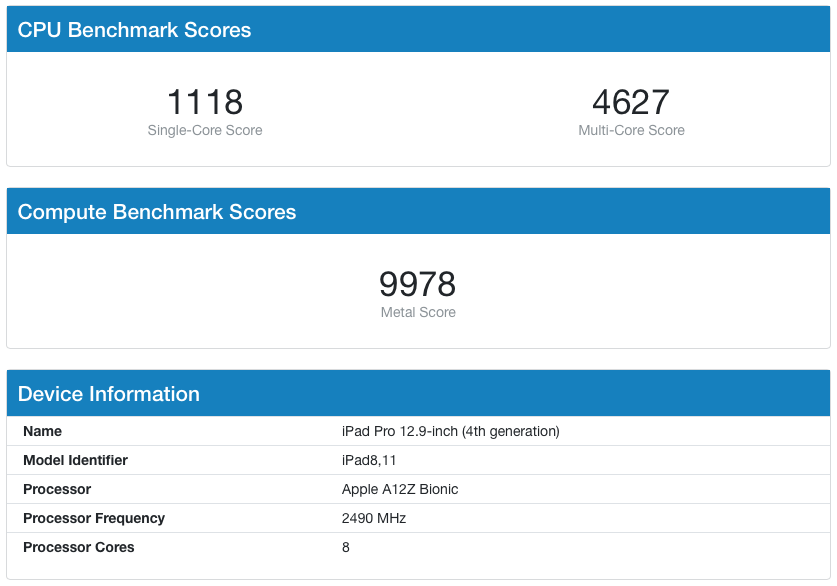Click the Multi-Core Score label
The image size is (837, 586).
click(x=631, y=130)
